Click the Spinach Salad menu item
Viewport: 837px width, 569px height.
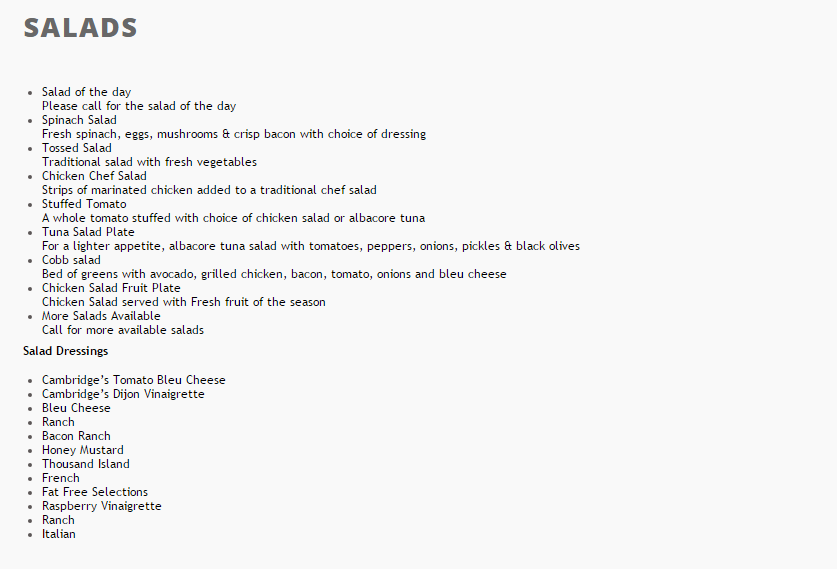[x=79, y=120]
